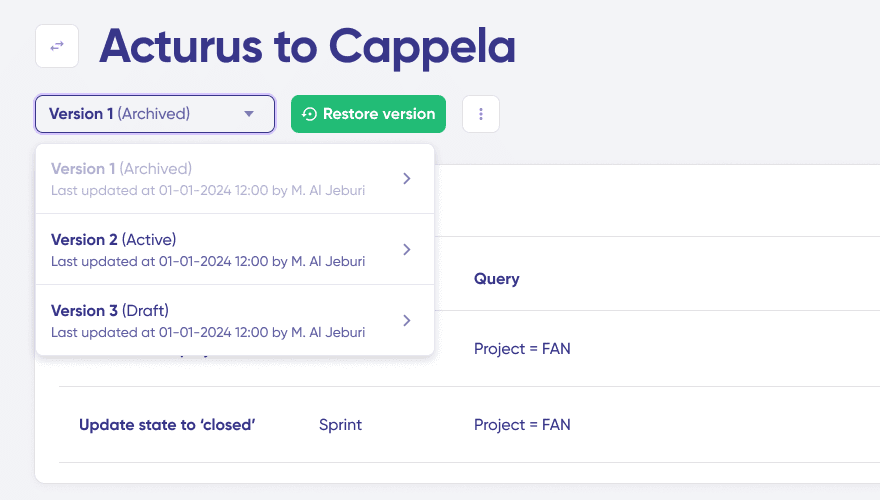Click the Last updated timestamp under Version 3
The image size is (880, 500).
click(x=208, y=333)
